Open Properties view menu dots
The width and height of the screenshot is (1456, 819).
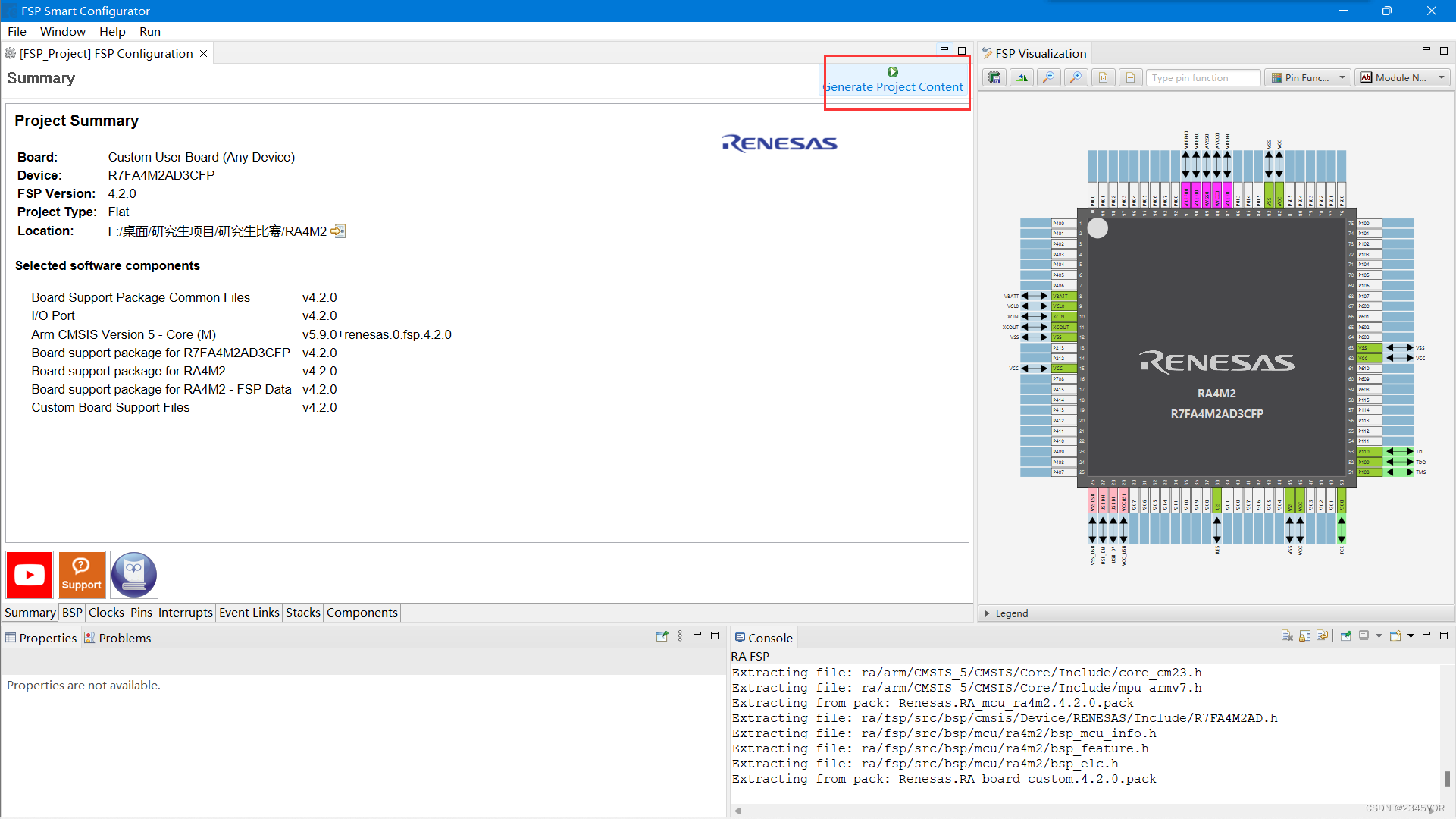pyautogui.click(x=680, y=635)
